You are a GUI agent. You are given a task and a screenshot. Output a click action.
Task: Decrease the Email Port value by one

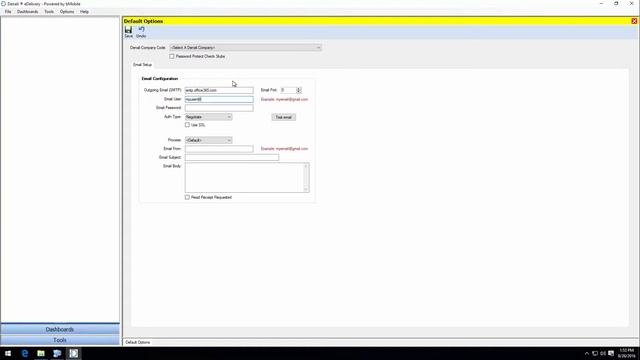[x=299, y=91]
